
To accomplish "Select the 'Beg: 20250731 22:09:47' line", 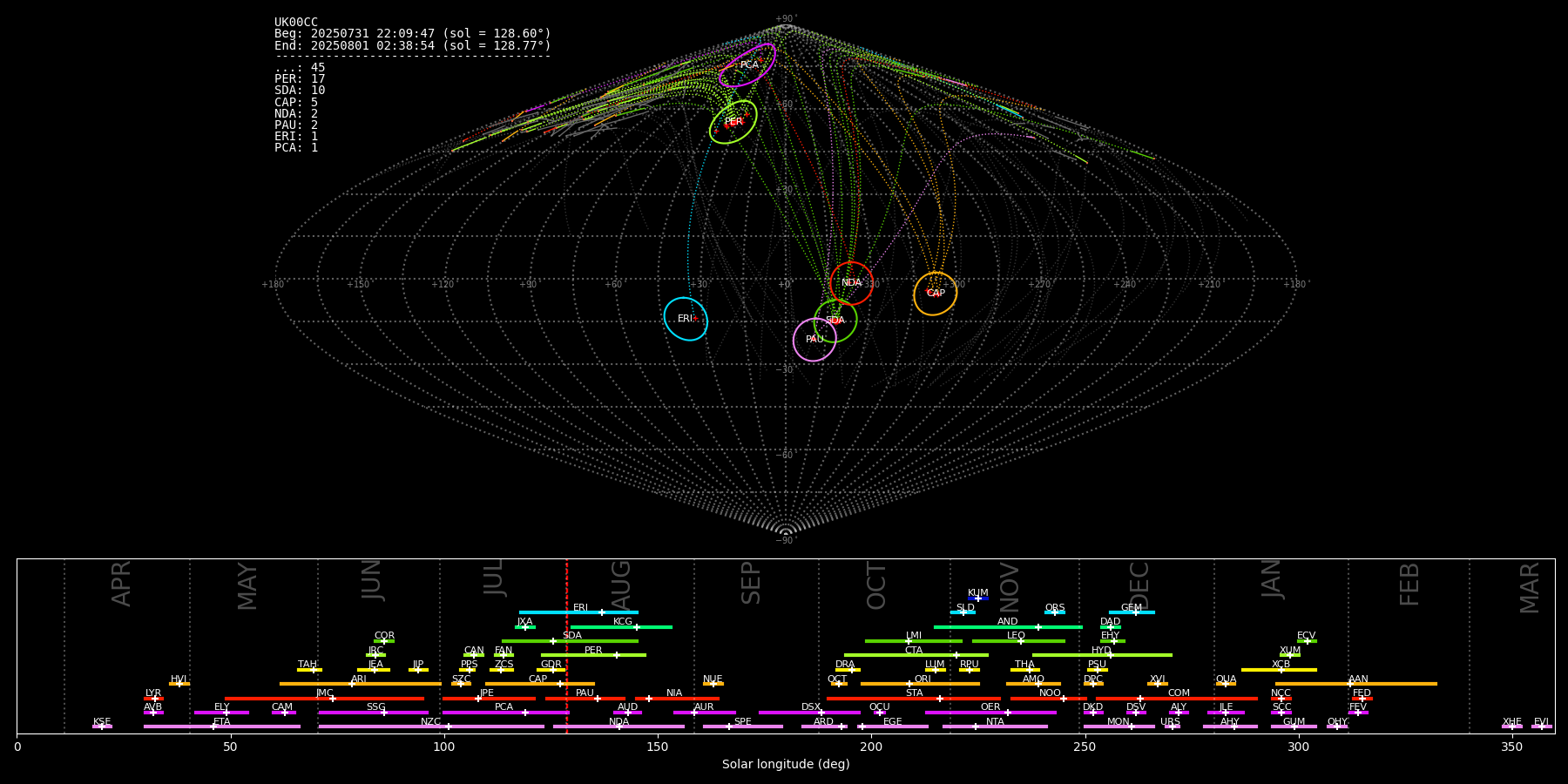I will 413,33.
